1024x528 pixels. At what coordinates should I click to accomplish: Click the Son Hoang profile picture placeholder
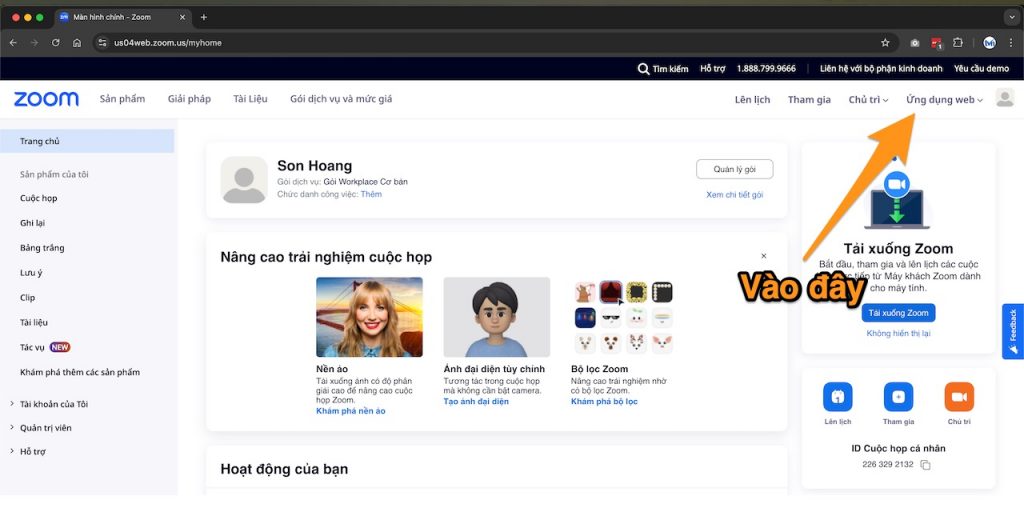click(244, 180)
